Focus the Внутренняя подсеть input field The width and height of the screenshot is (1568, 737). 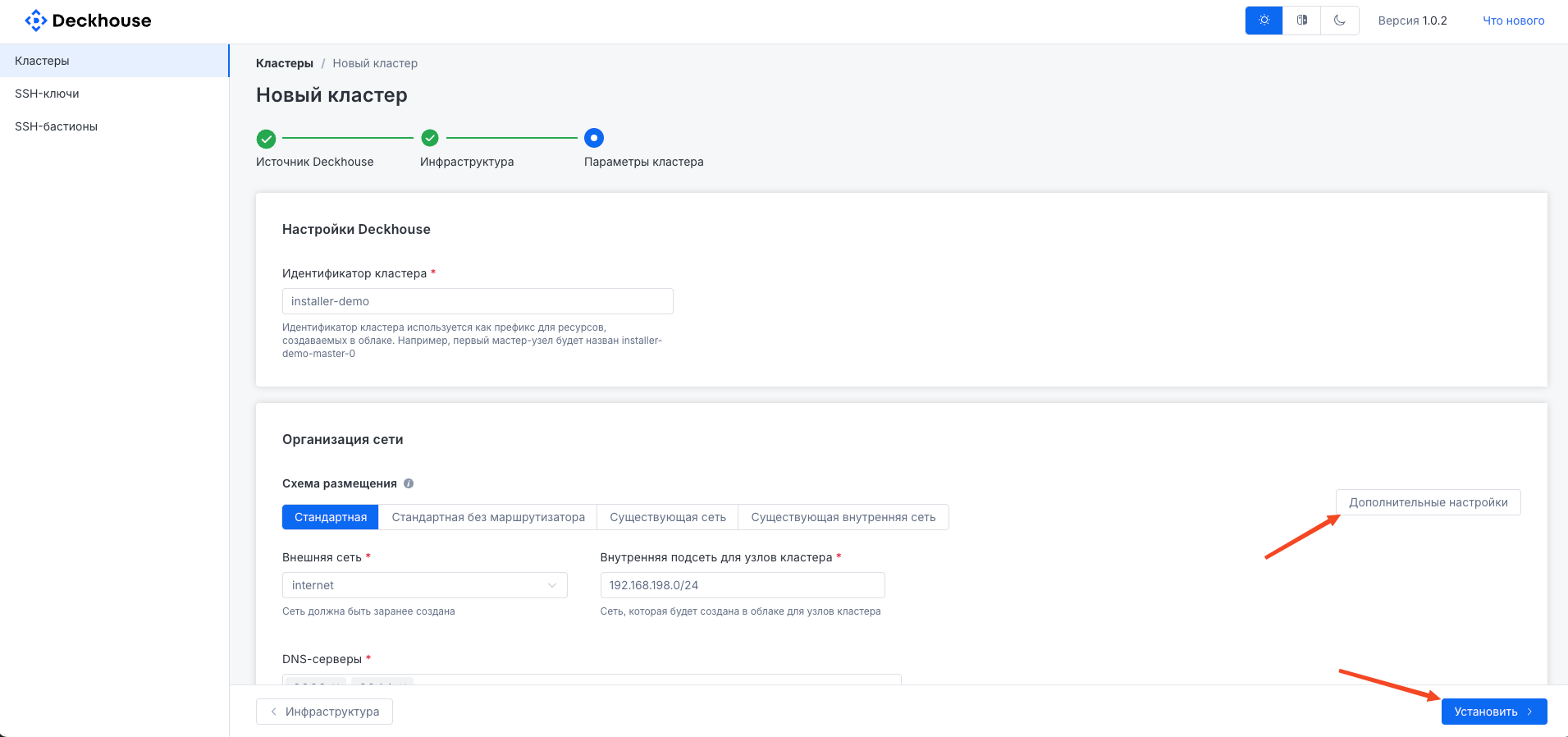(743, 585)
